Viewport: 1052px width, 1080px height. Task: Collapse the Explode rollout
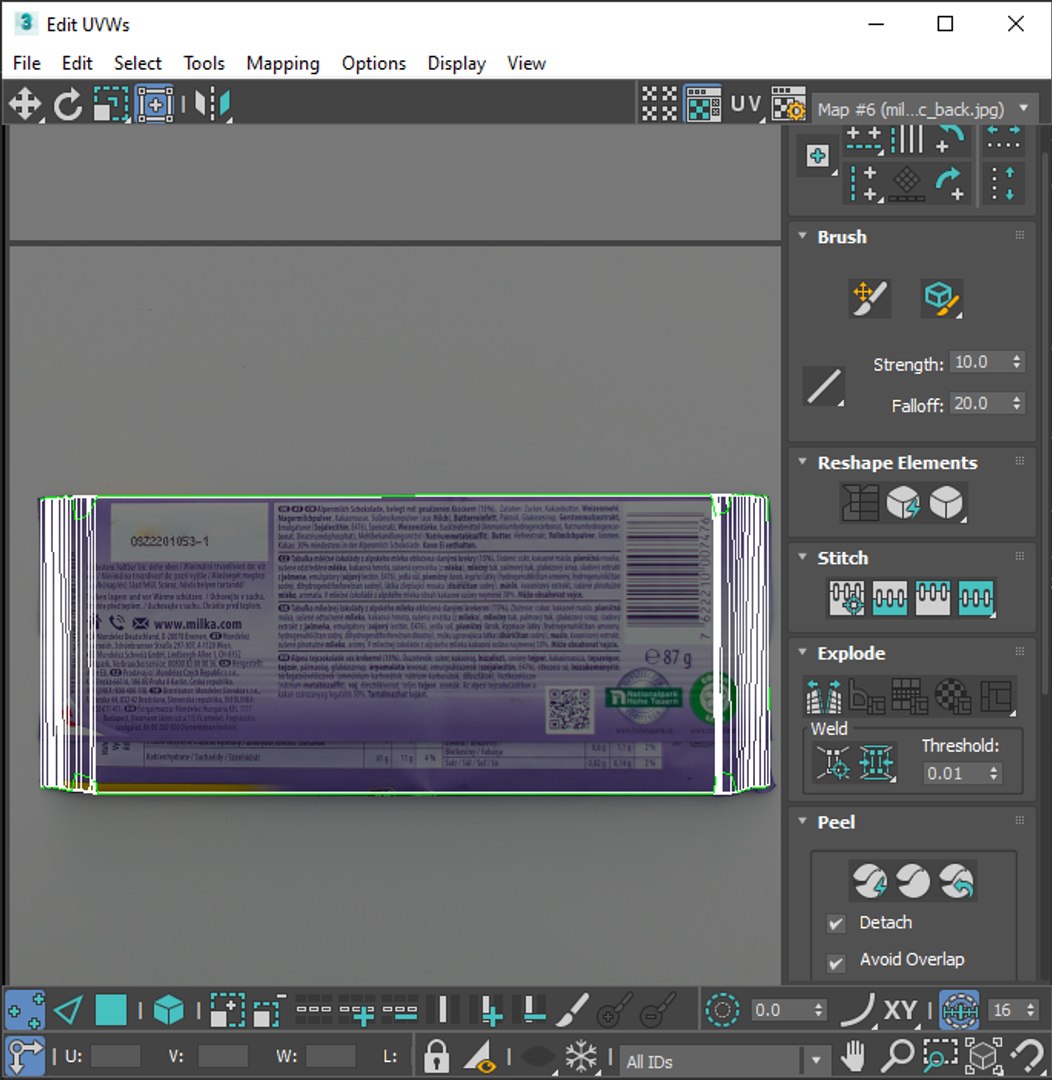coord(803,652)
